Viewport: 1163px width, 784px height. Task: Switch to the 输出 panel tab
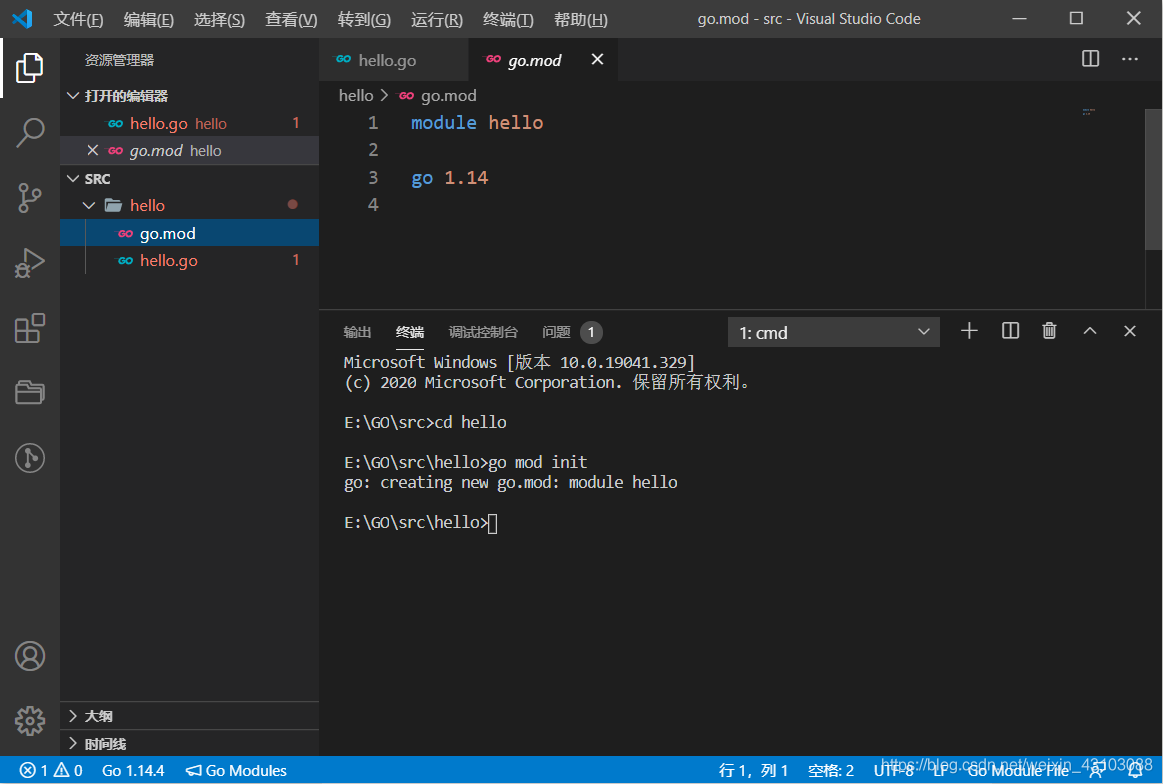[x=357, y=332]
